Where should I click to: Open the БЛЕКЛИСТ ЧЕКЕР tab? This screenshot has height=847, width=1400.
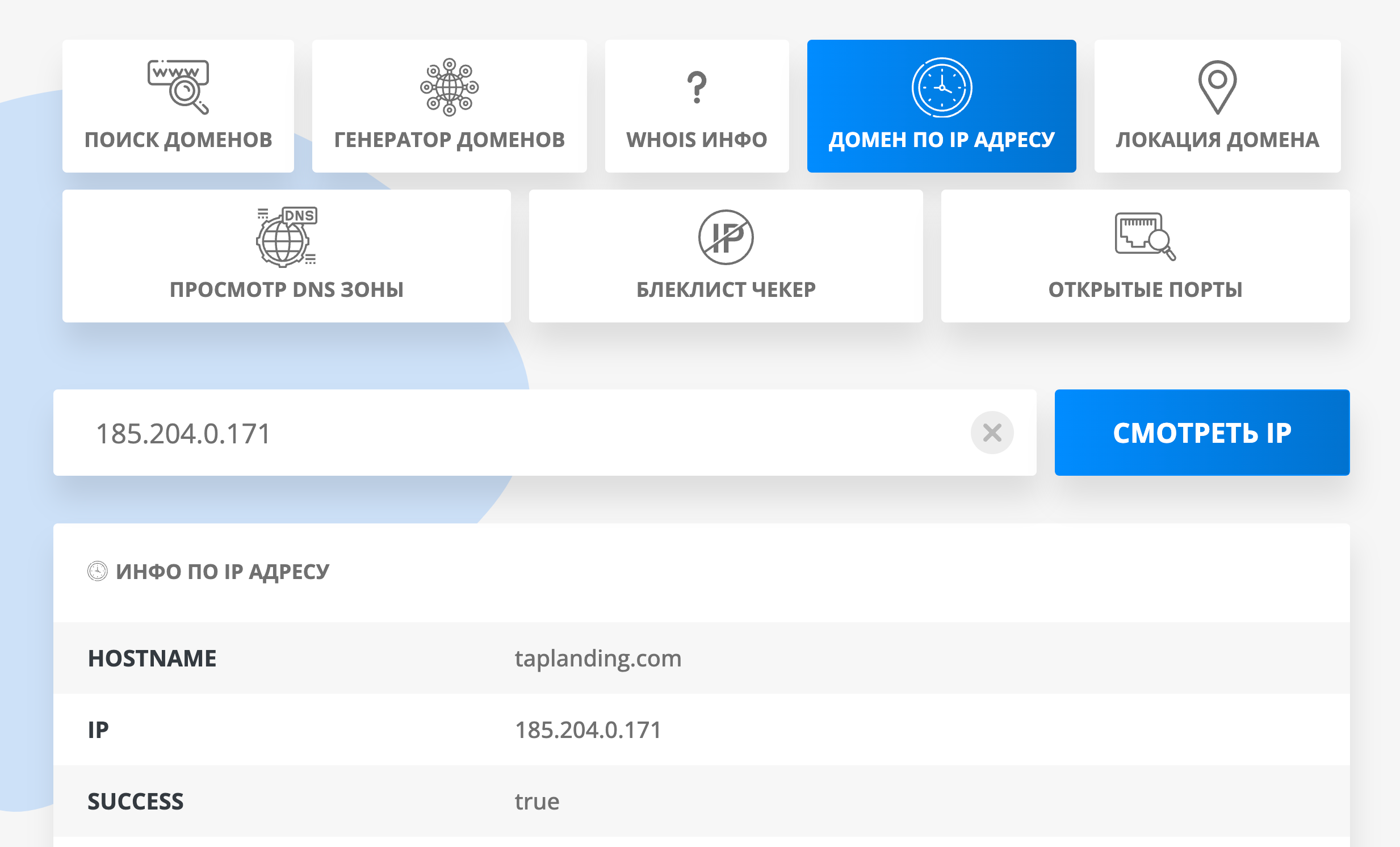point(726,290)
